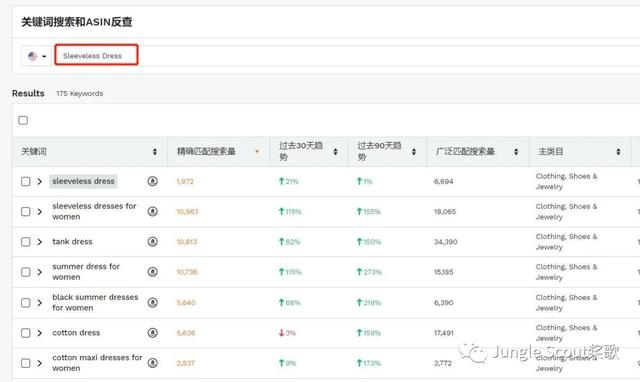Sort by 过去90天趋势 column arrows
Image resolution: width=640 pixels, height=382 pixels.
414,152
